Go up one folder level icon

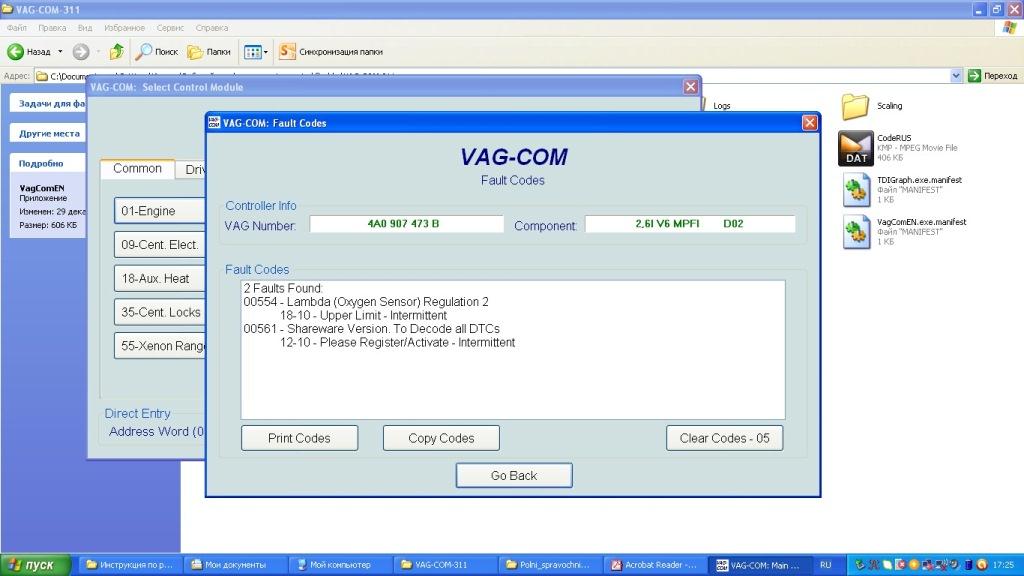[117, 52]
